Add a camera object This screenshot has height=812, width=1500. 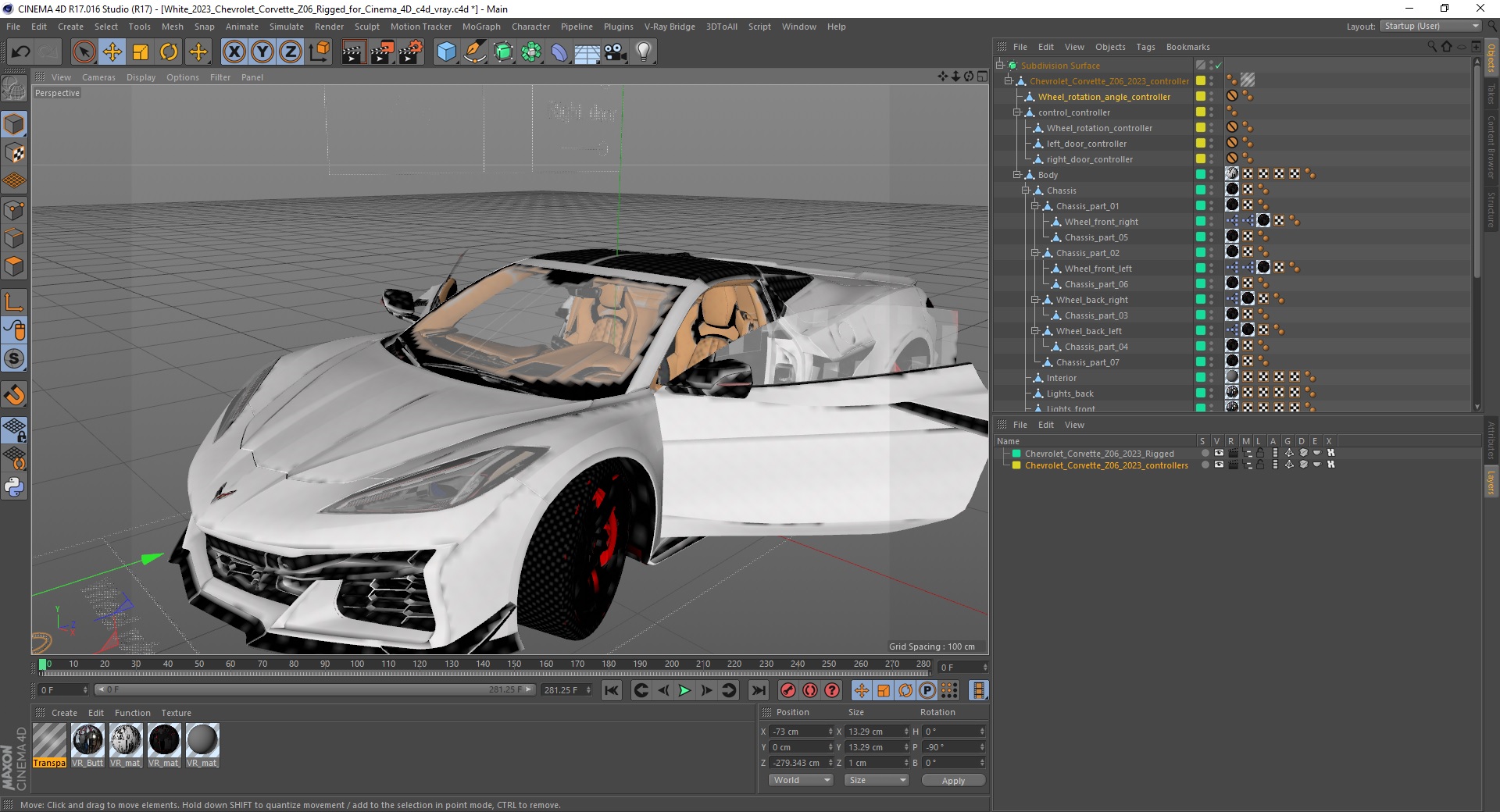tap(615, 52)
